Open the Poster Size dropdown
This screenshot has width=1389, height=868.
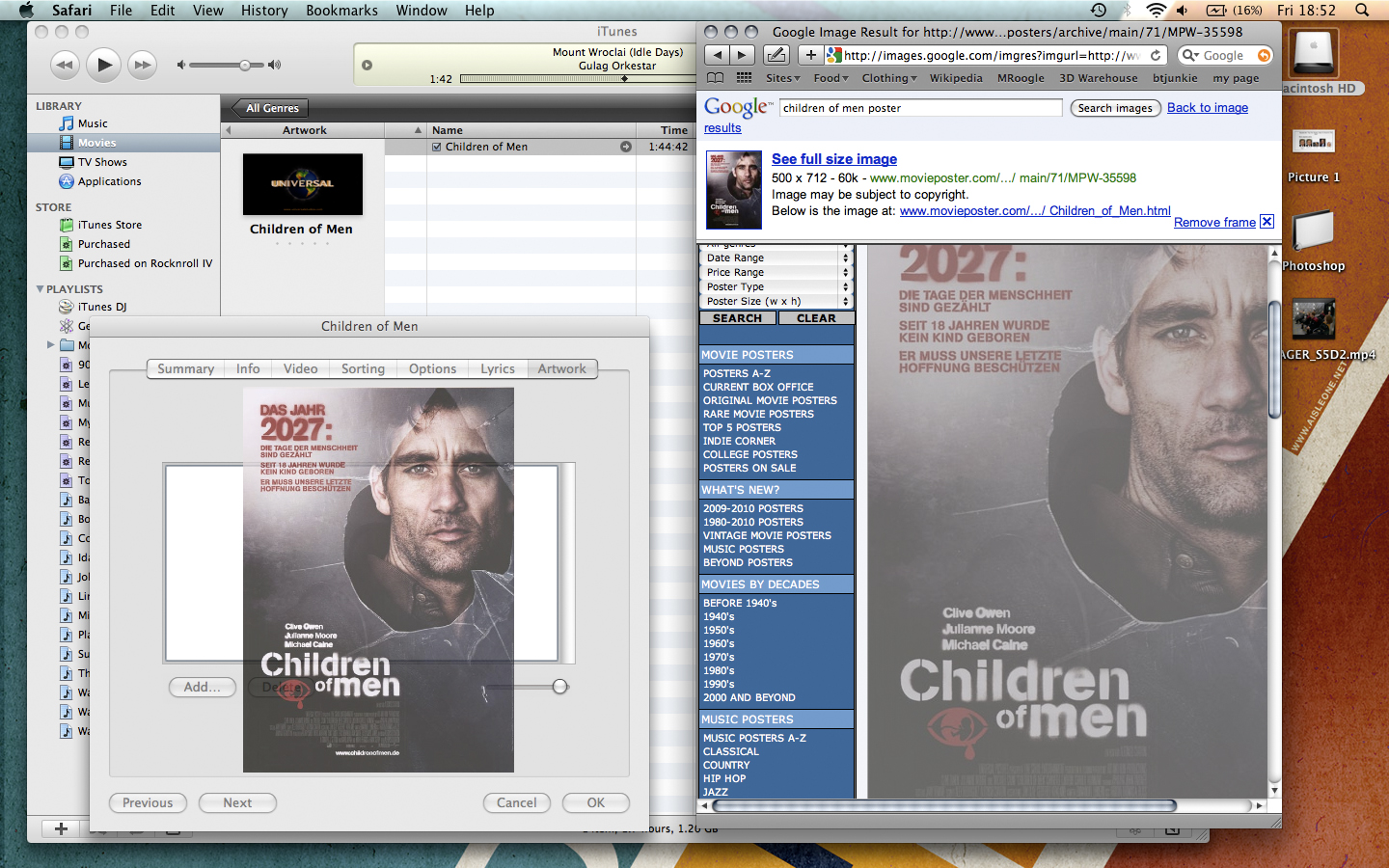point(776,301)
